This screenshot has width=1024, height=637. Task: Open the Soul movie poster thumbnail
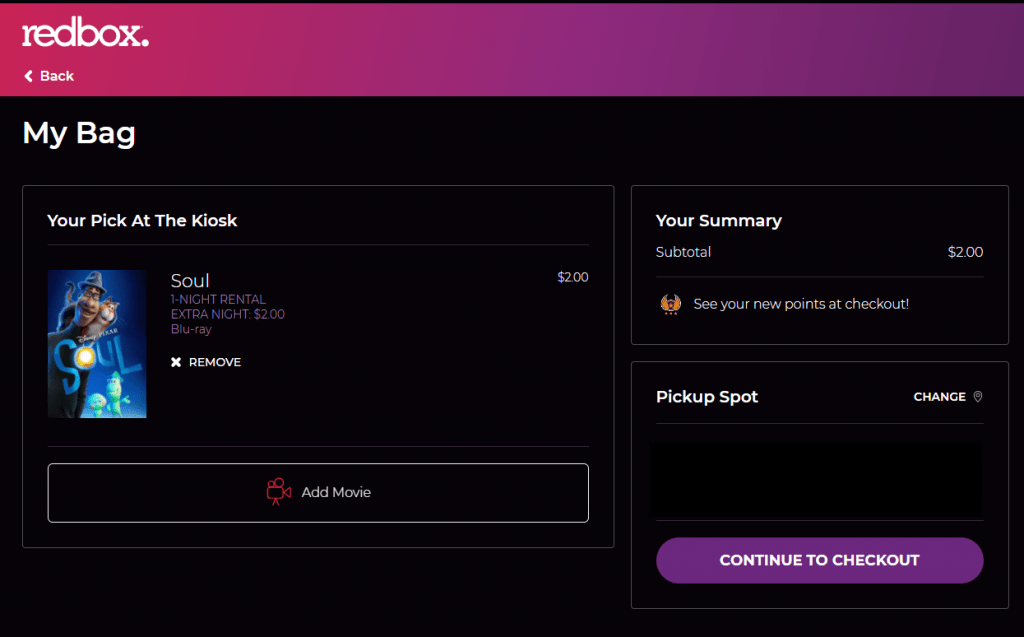[97, 344]
